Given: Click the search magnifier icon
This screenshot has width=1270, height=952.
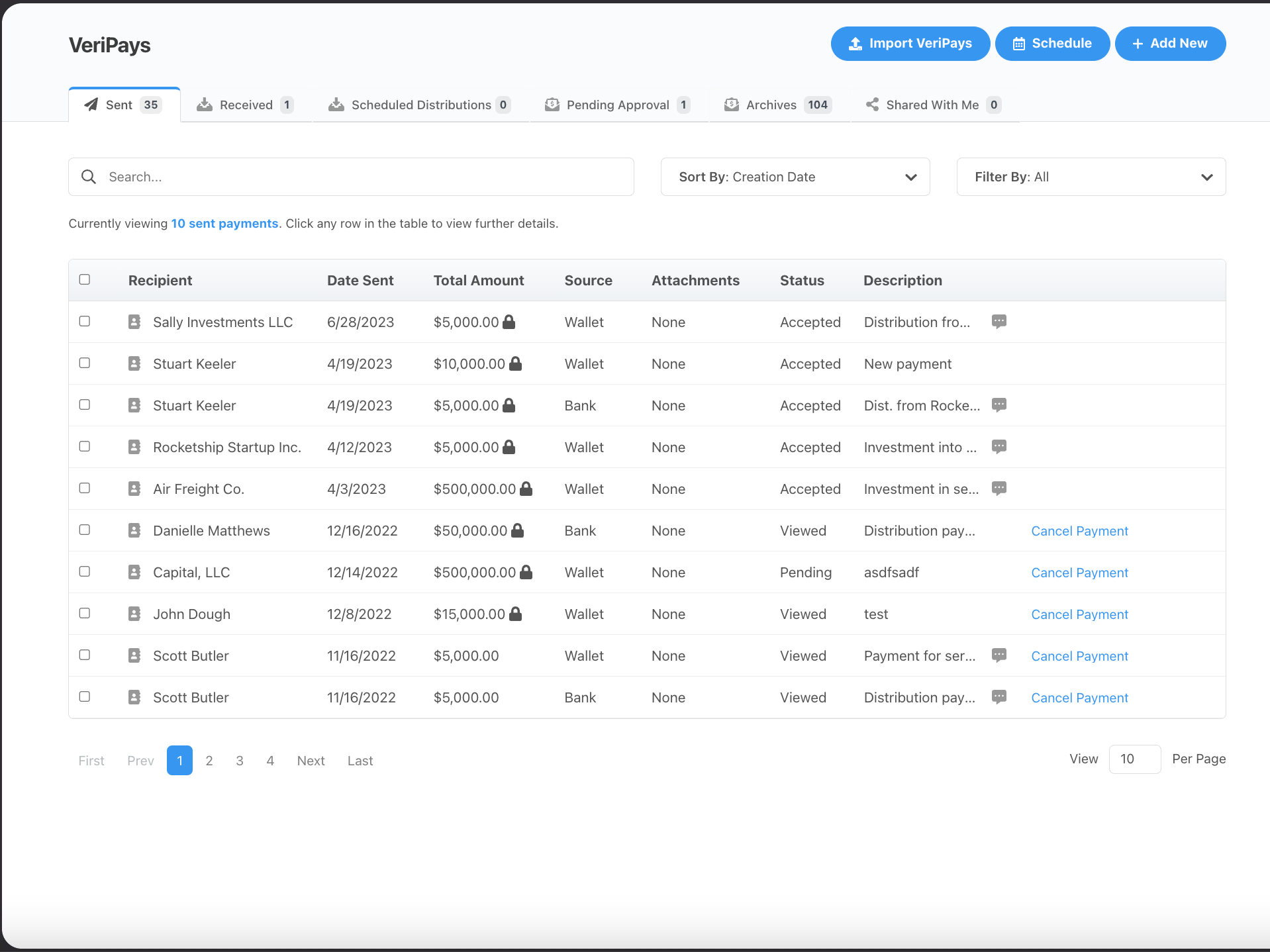Looking at the screenshot, I should [x=88, y=177].
